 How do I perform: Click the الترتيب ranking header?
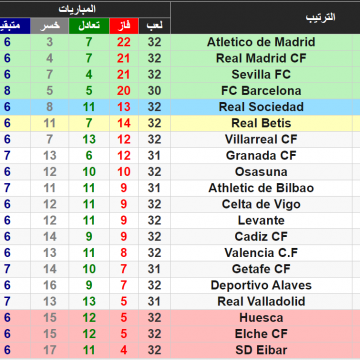pos(320,18)
